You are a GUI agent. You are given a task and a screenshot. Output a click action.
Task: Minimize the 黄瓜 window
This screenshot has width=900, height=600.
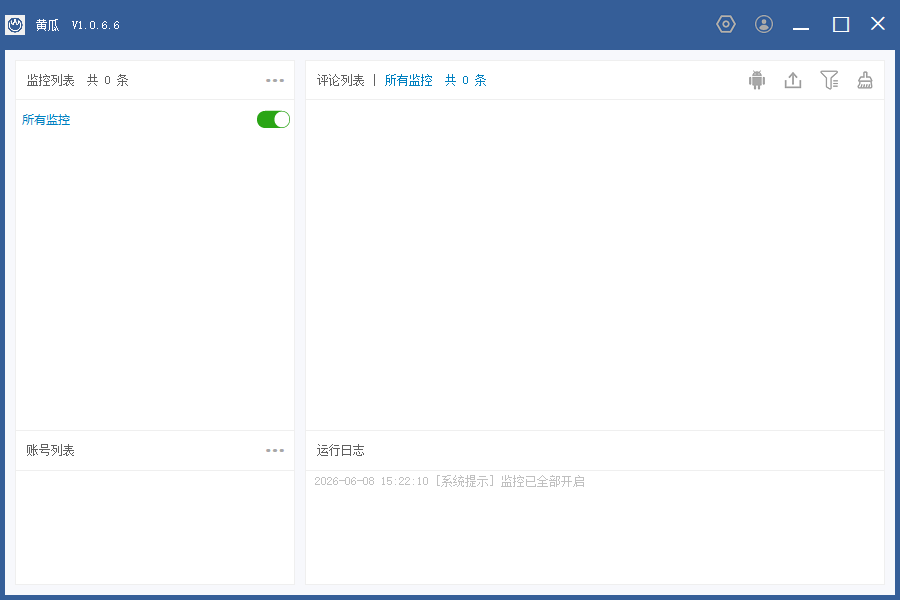(x=801, y=26)
